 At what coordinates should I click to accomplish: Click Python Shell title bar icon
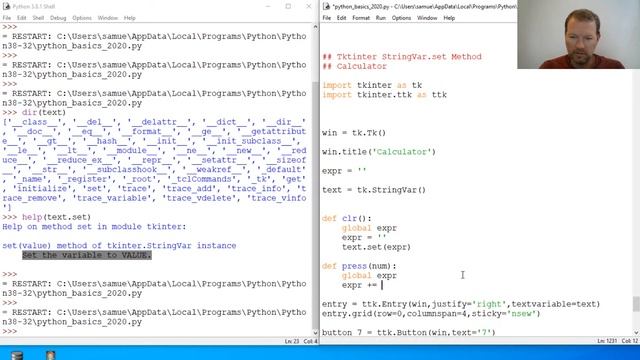click(x=6, y=7)
